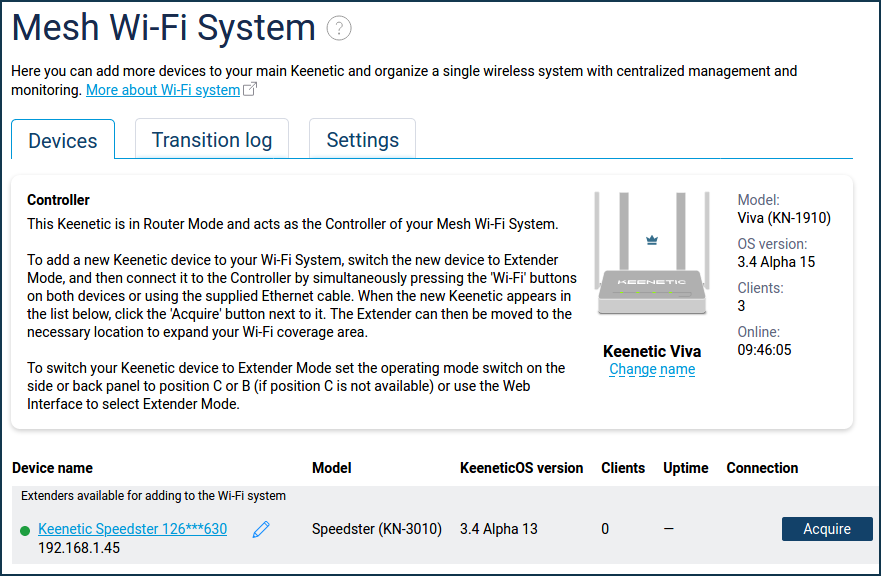Click the Change name link

pos(652,369)
